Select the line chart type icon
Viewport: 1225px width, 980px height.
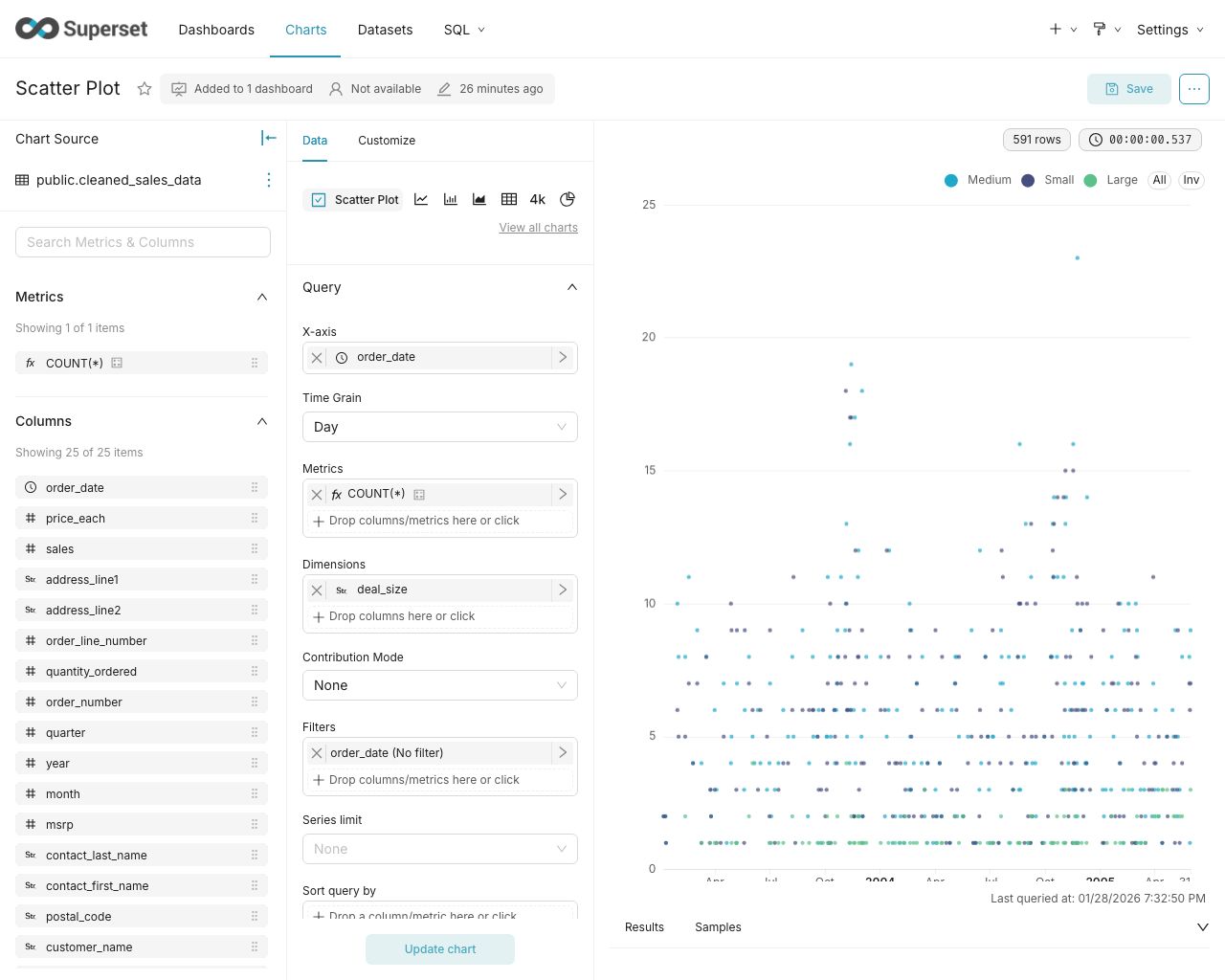421,199
